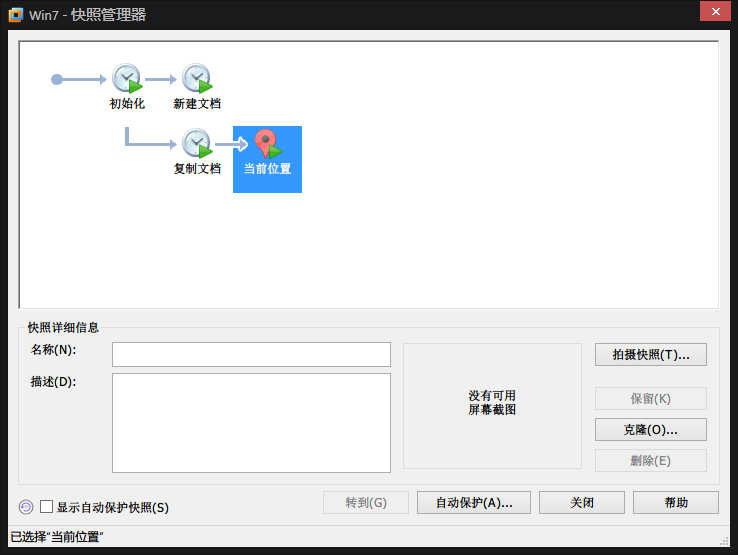Image resolution: width=738 pixels, height=555 pixels.
Task: Open 帮助 button
Action: (675, 503)
